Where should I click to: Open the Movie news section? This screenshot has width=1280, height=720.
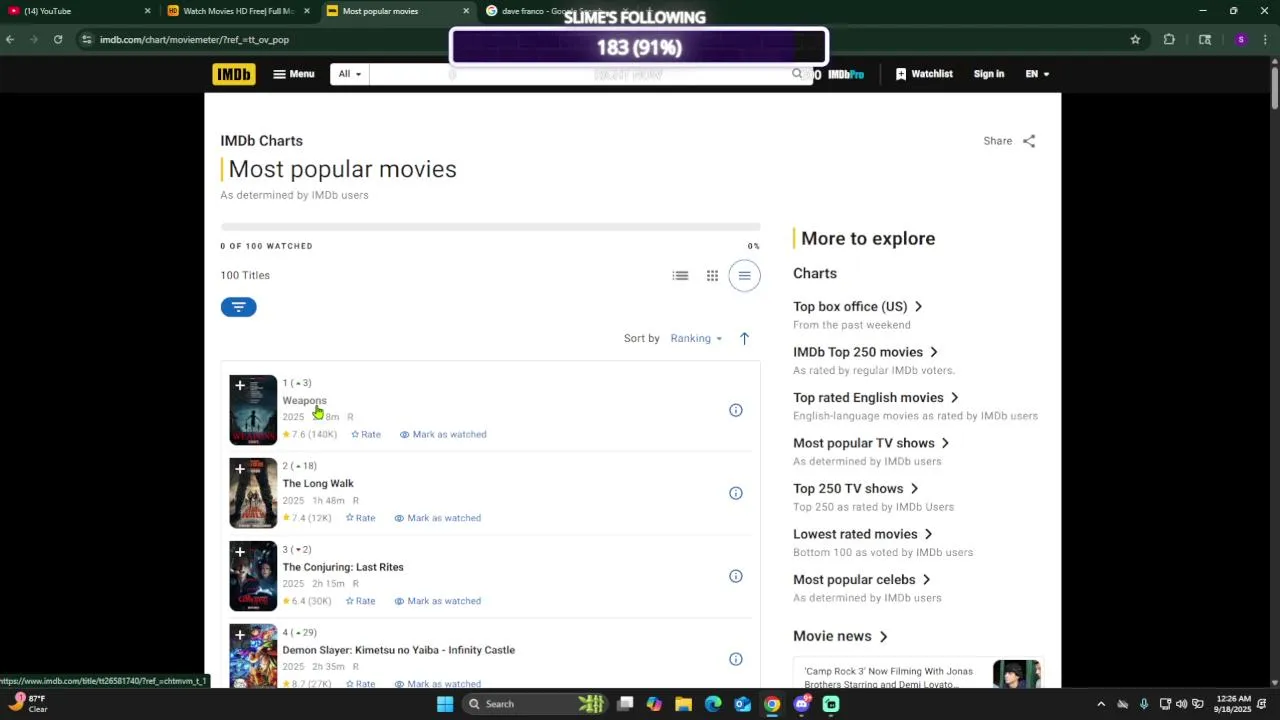point(841,636)
